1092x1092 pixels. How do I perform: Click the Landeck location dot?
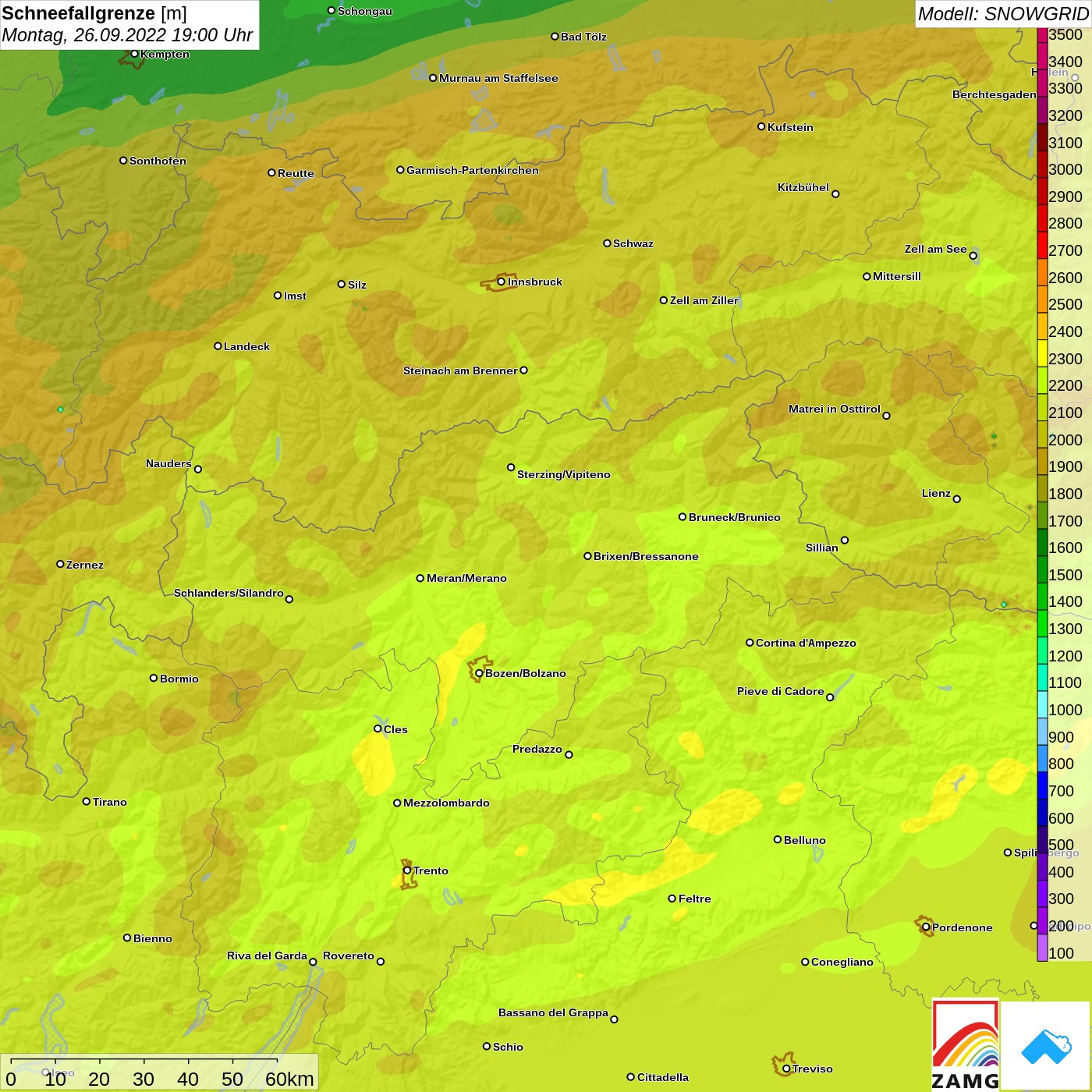pos(218,346)
